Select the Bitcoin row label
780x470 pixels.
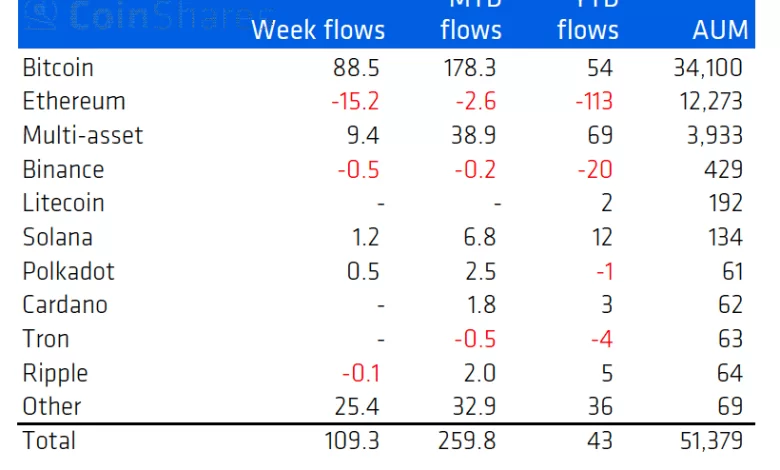[58, 68]
